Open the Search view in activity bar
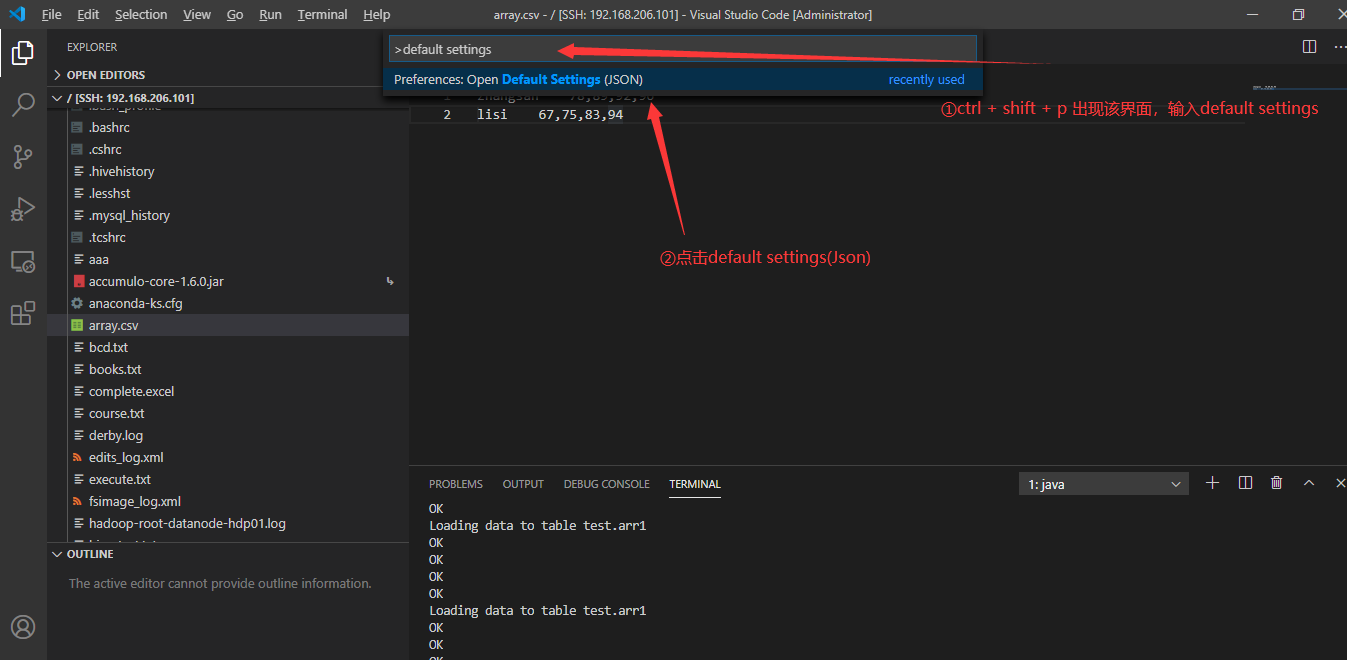The width and height of the screenshot is (1347, 660). (23, 104)
